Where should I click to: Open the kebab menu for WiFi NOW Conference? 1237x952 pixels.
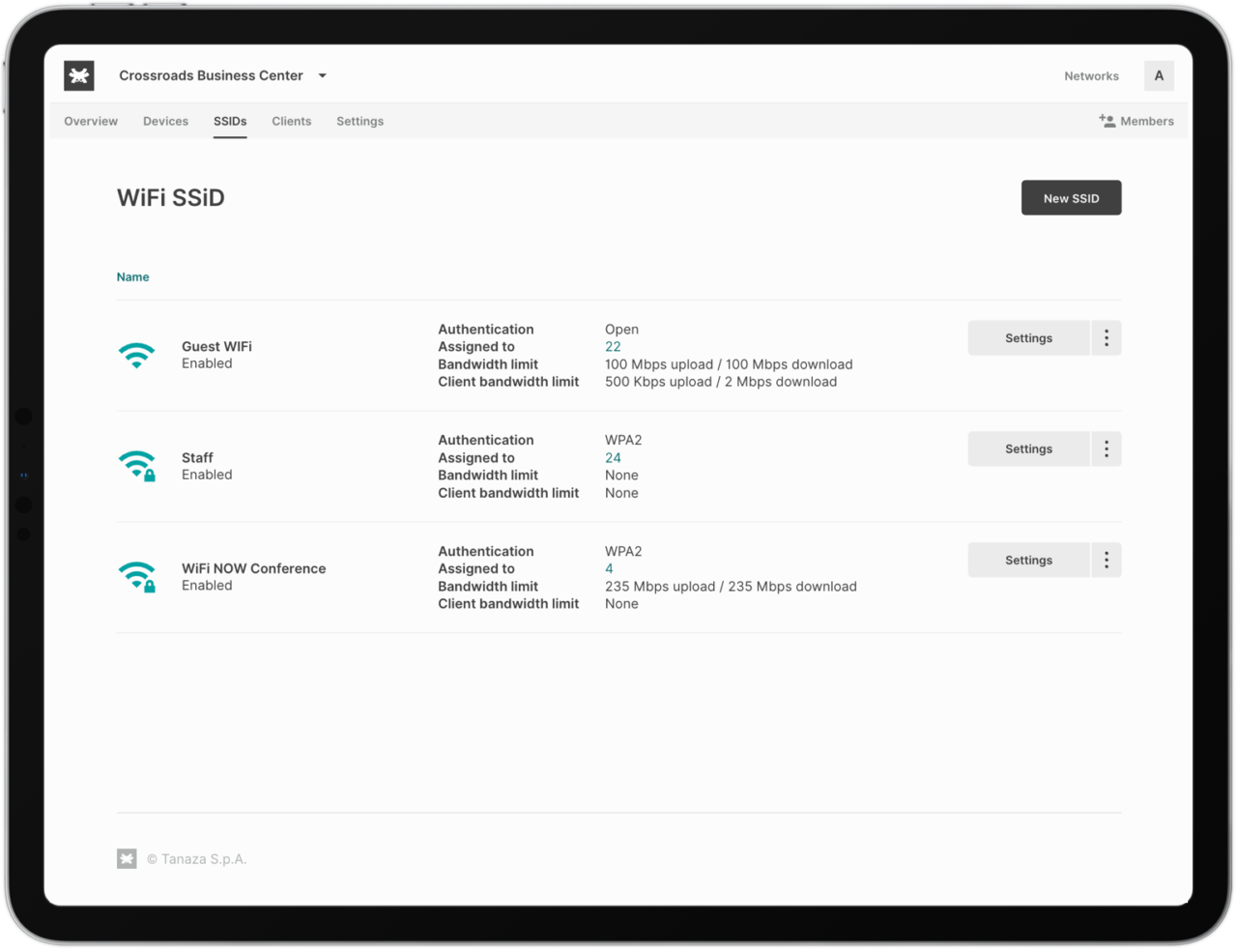tap(1106, 560)
